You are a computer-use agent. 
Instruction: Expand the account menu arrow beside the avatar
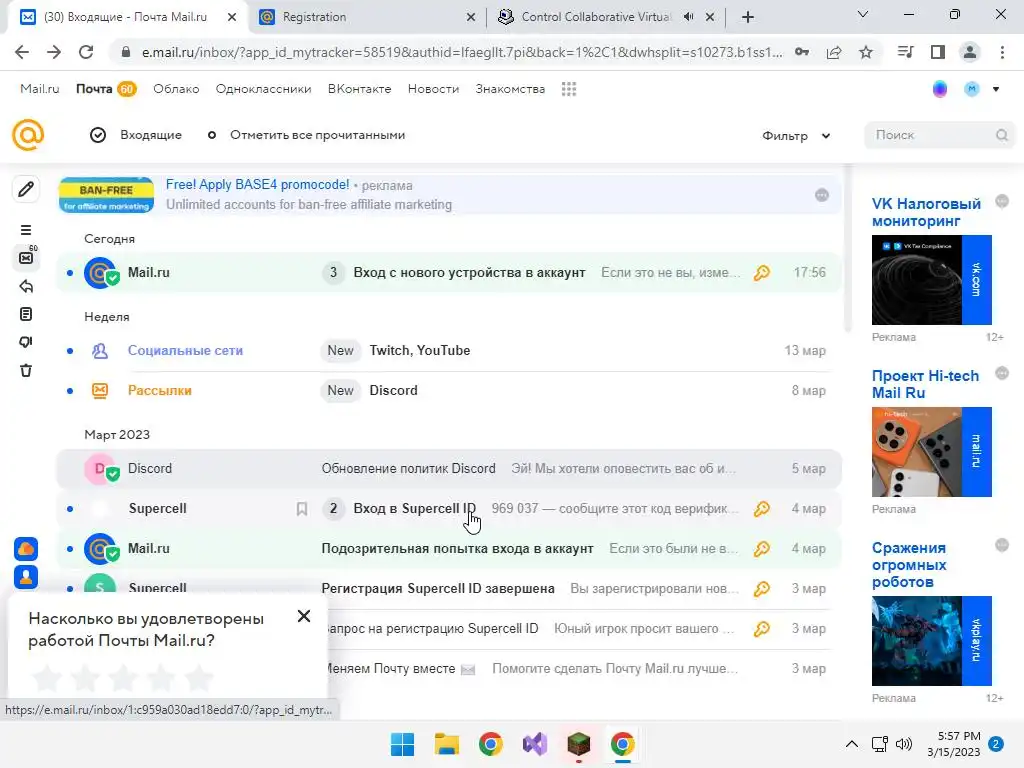996,89
